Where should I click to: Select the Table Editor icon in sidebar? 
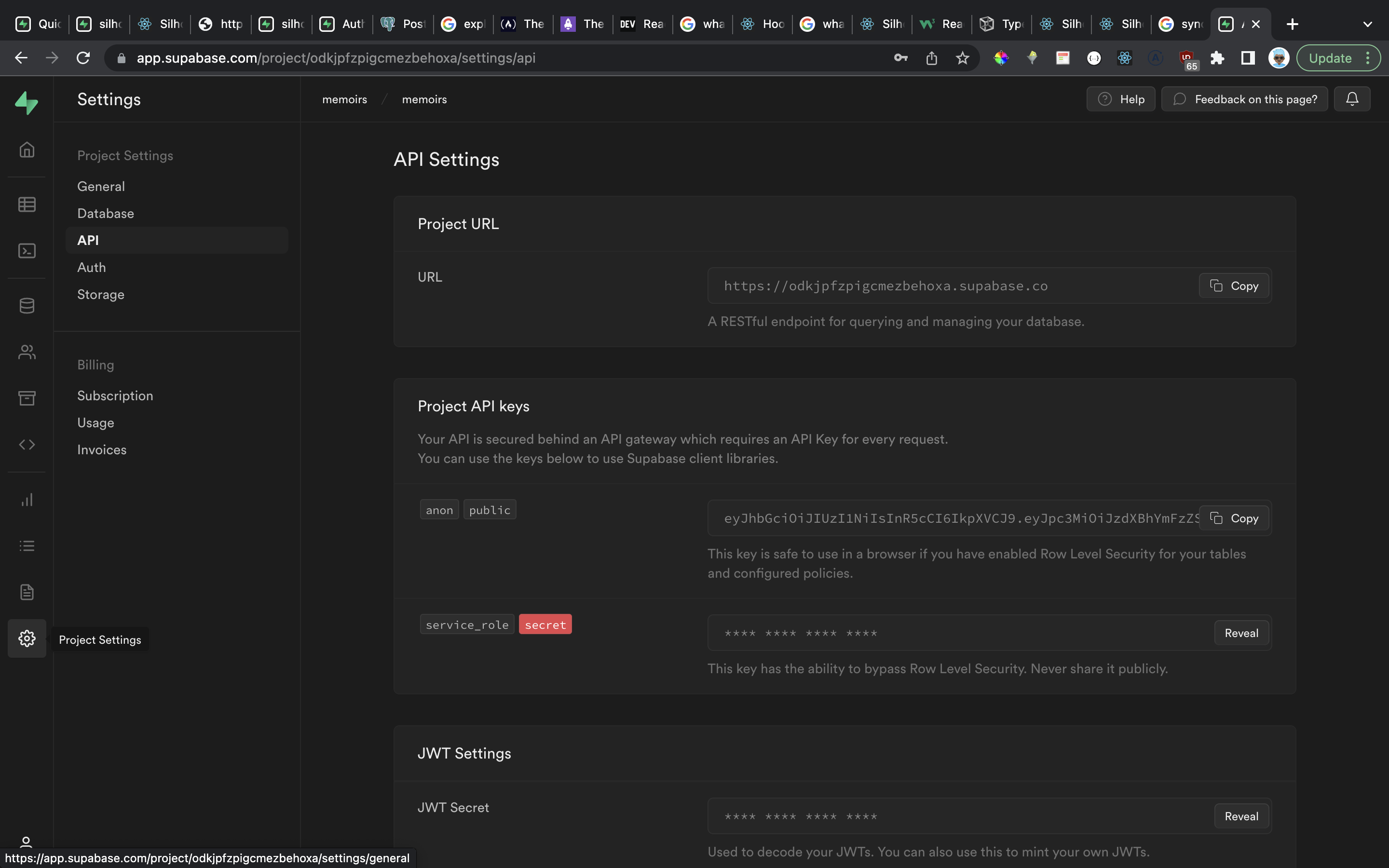(x=27, y=204)
